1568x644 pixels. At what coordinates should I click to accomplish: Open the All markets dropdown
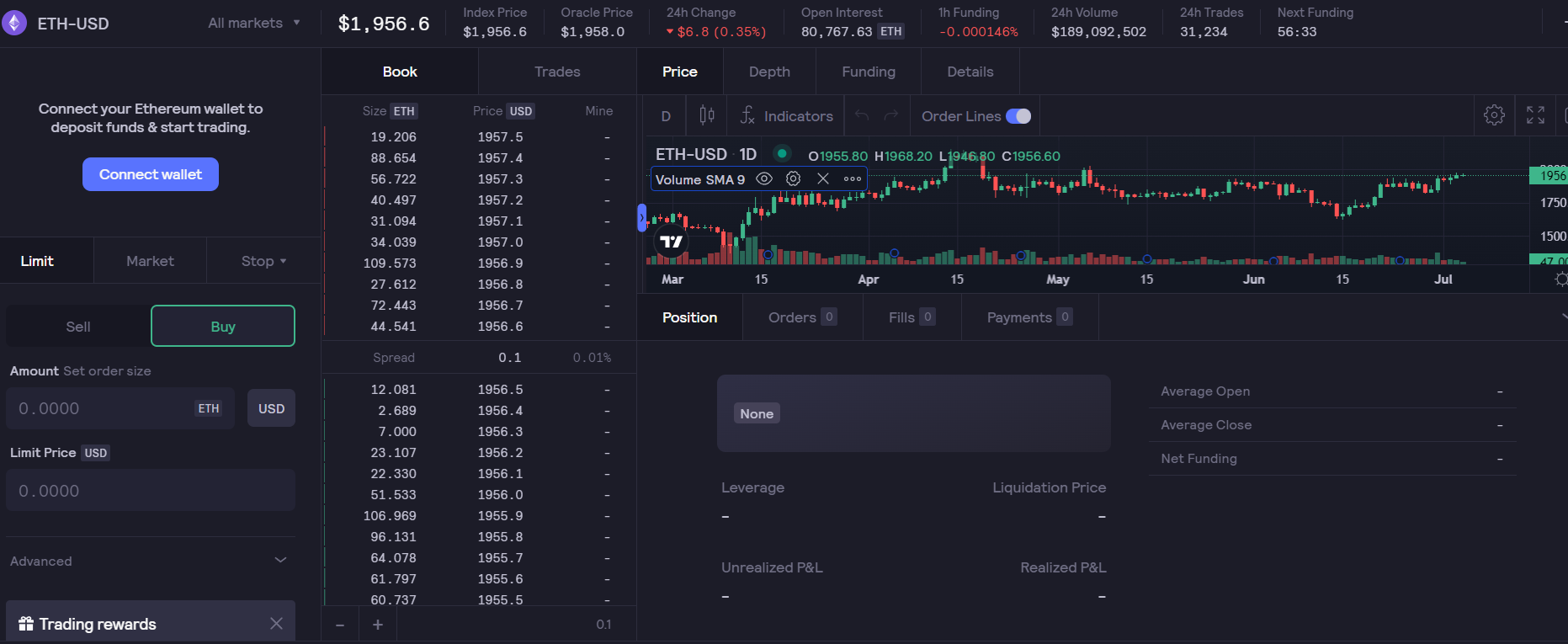pyautogui.click(x=254, y=23)
